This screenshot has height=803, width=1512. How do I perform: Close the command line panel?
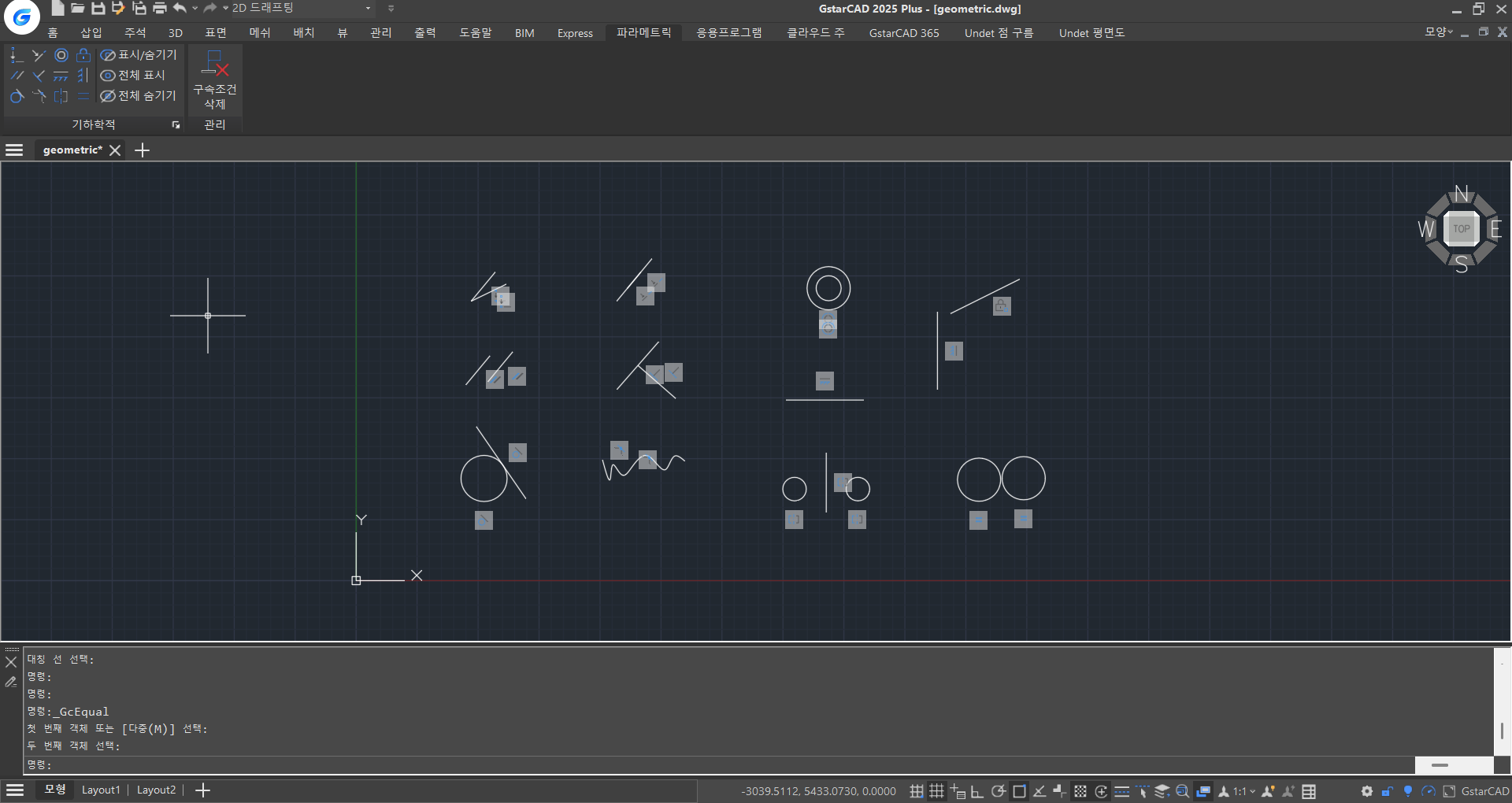pyautogui.click(x=11, y=662)
